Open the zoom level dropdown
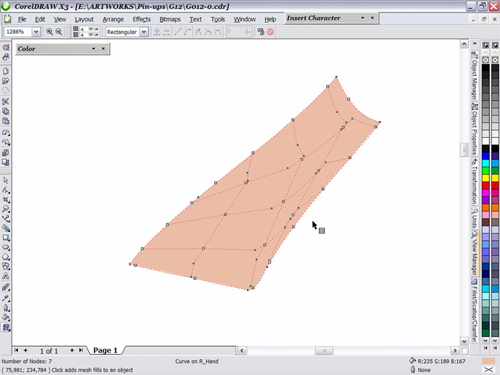The image size is (500, 375). click(x=36, y=32)
